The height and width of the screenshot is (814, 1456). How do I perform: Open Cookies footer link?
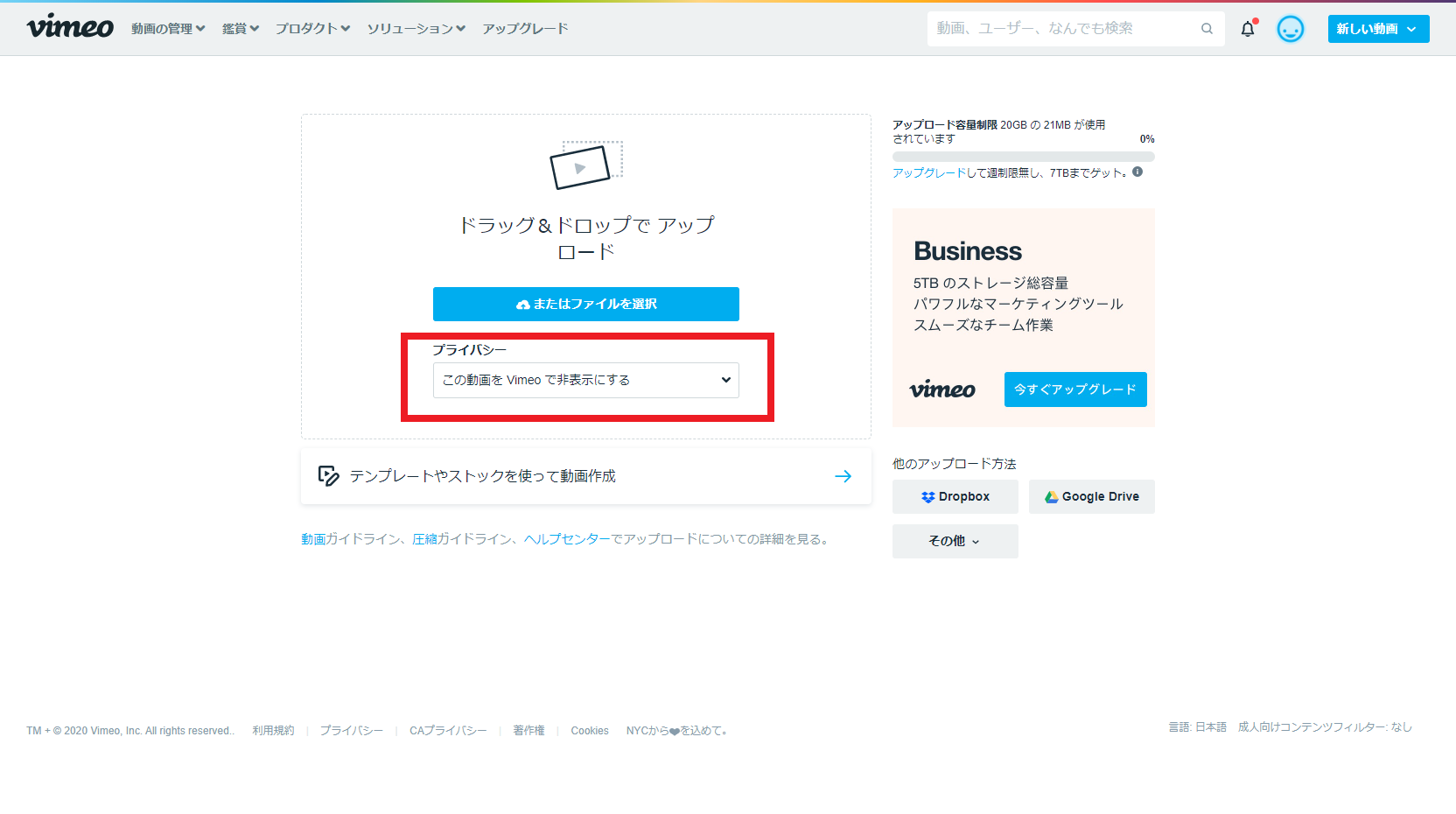[590, 731]
